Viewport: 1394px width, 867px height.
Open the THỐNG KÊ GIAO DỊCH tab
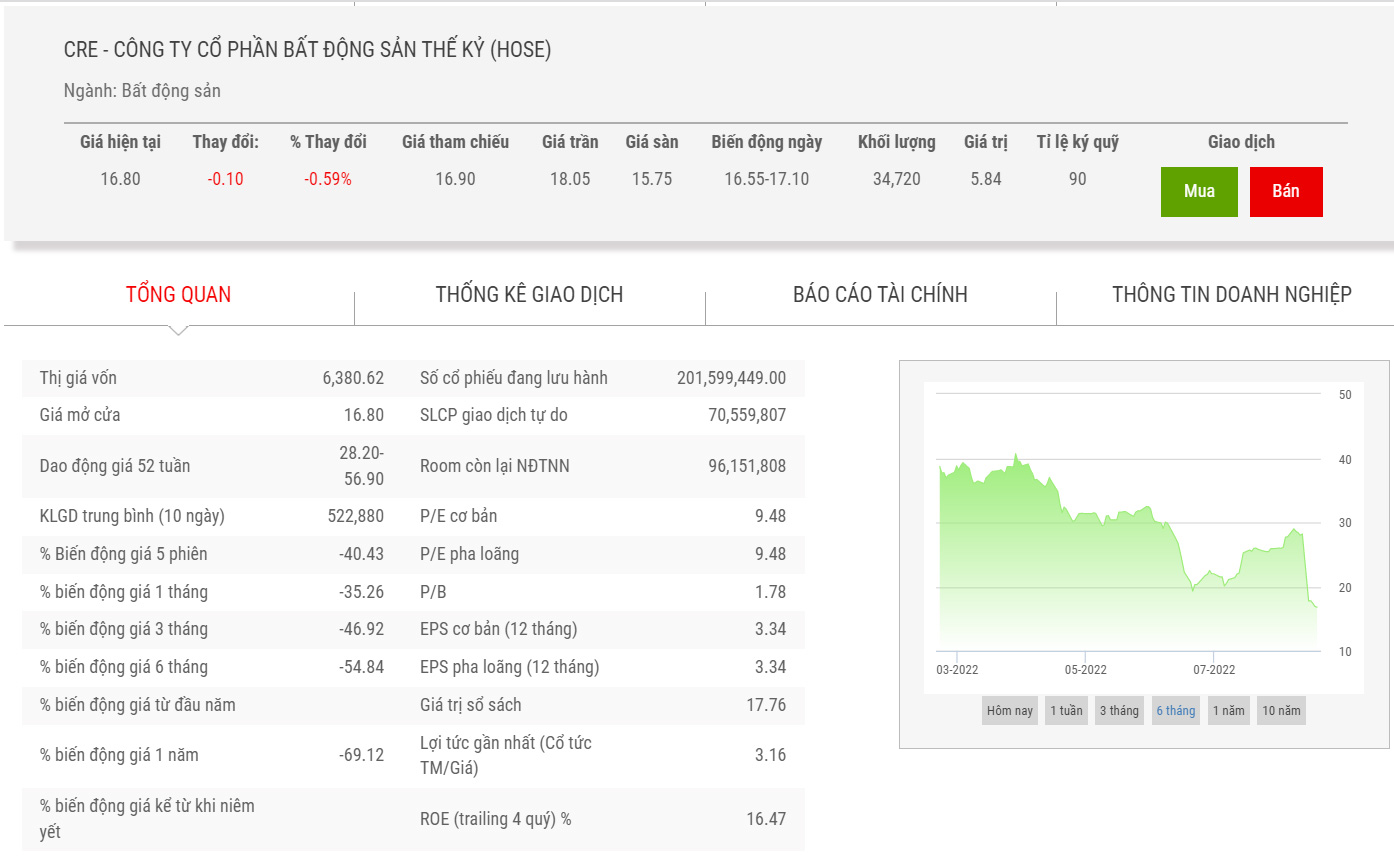(x=529, y=294)
